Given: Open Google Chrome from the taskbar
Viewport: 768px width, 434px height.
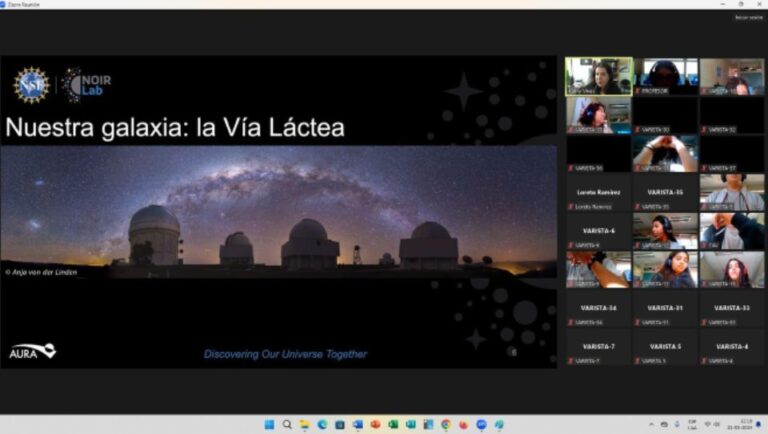Looking at the screenshot, I should 446,424.
